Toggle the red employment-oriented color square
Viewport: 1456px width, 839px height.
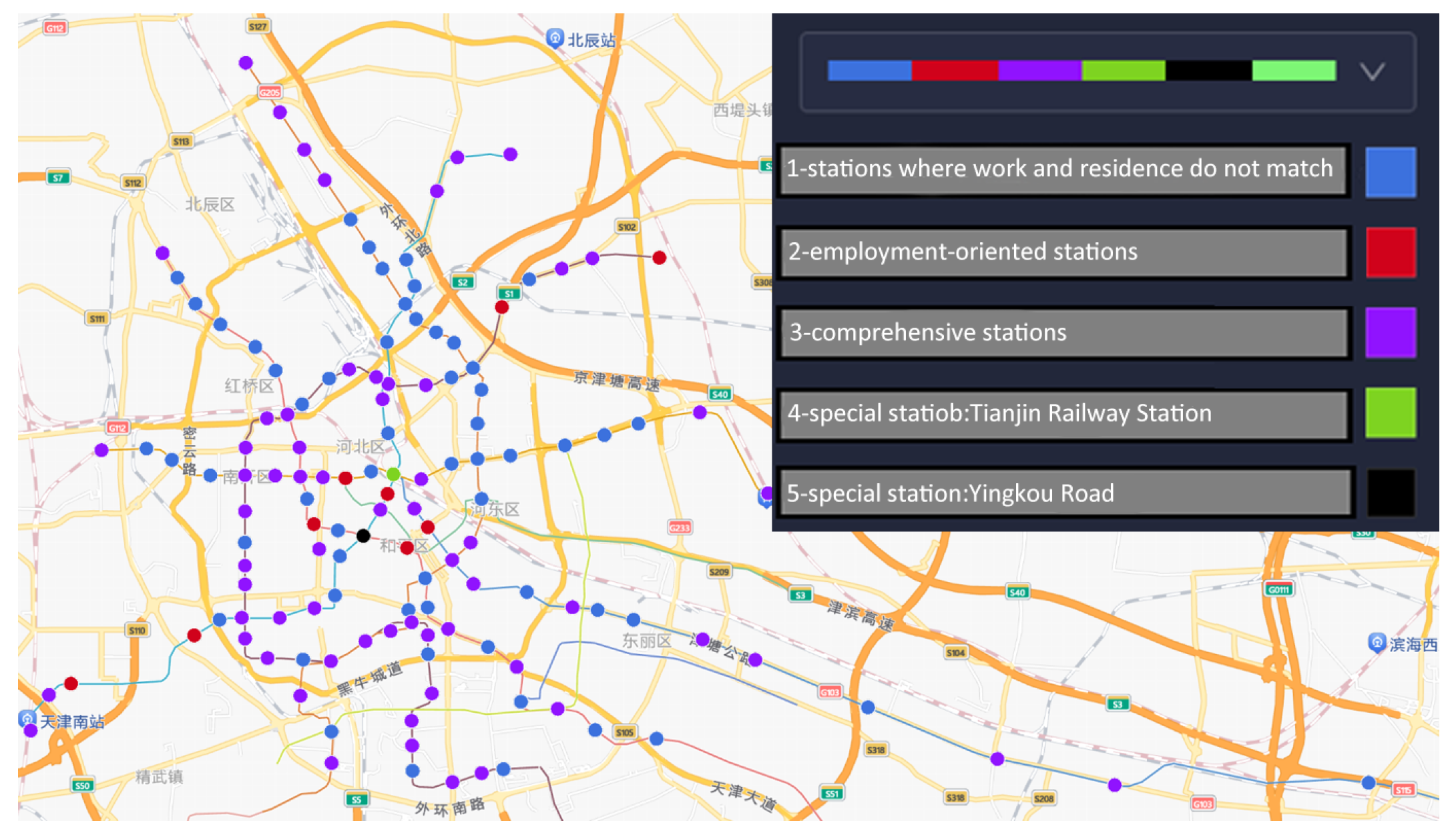pyautogui.click(x=1390, y=252)
